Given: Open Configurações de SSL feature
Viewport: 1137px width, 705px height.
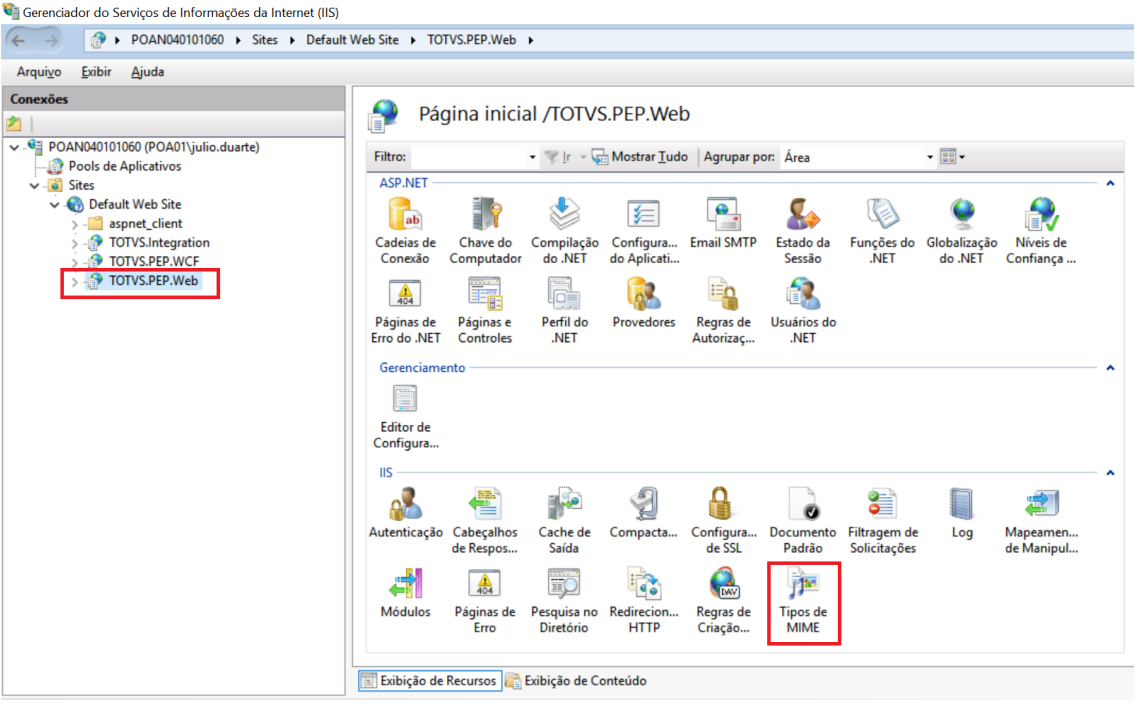Looking at the screenshot, I should 723,521.
